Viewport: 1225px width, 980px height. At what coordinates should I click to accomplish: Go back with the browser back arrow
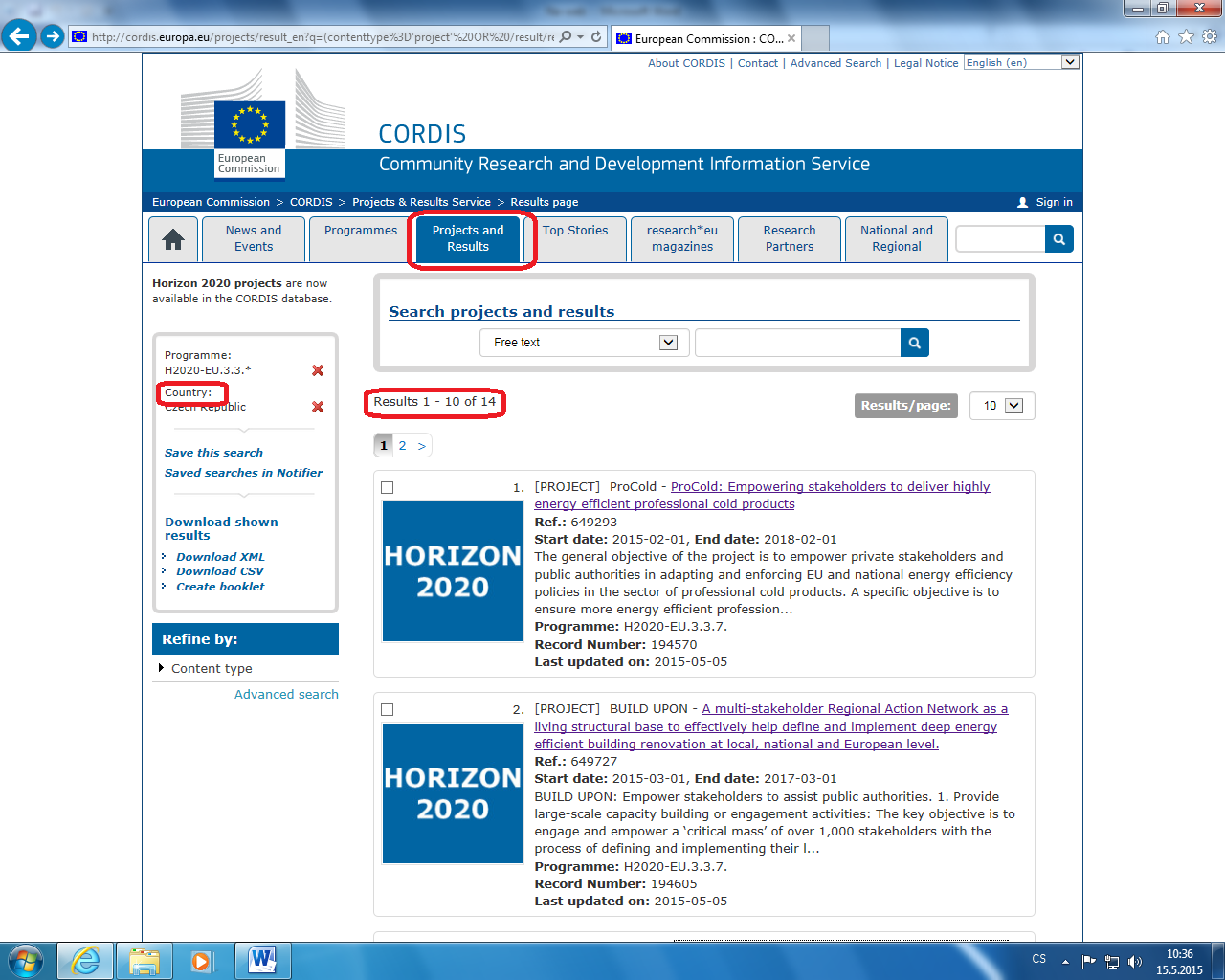click(19, 36)
